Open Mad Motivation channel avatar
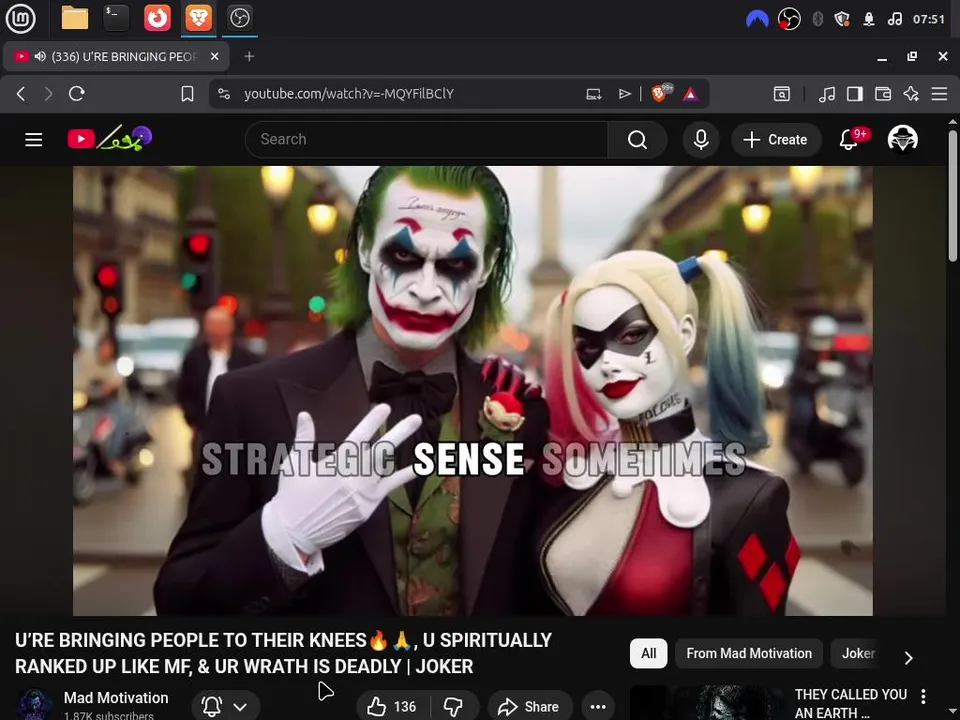 pos(34,704)
